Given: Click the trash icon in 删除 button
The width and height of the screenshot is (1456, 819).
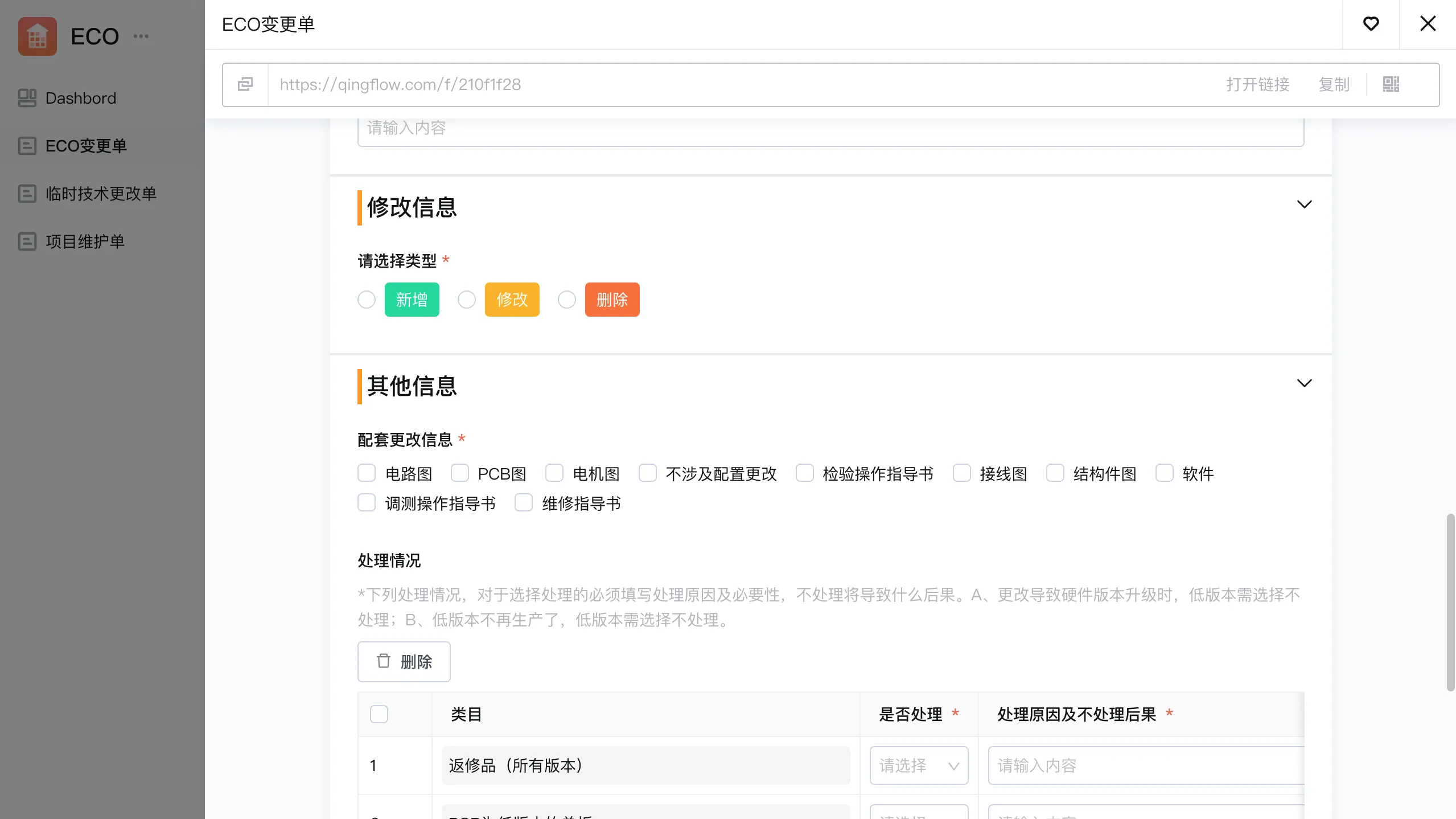Looking at the screenshot, I should pyautogui.click(x=384, y=661).
